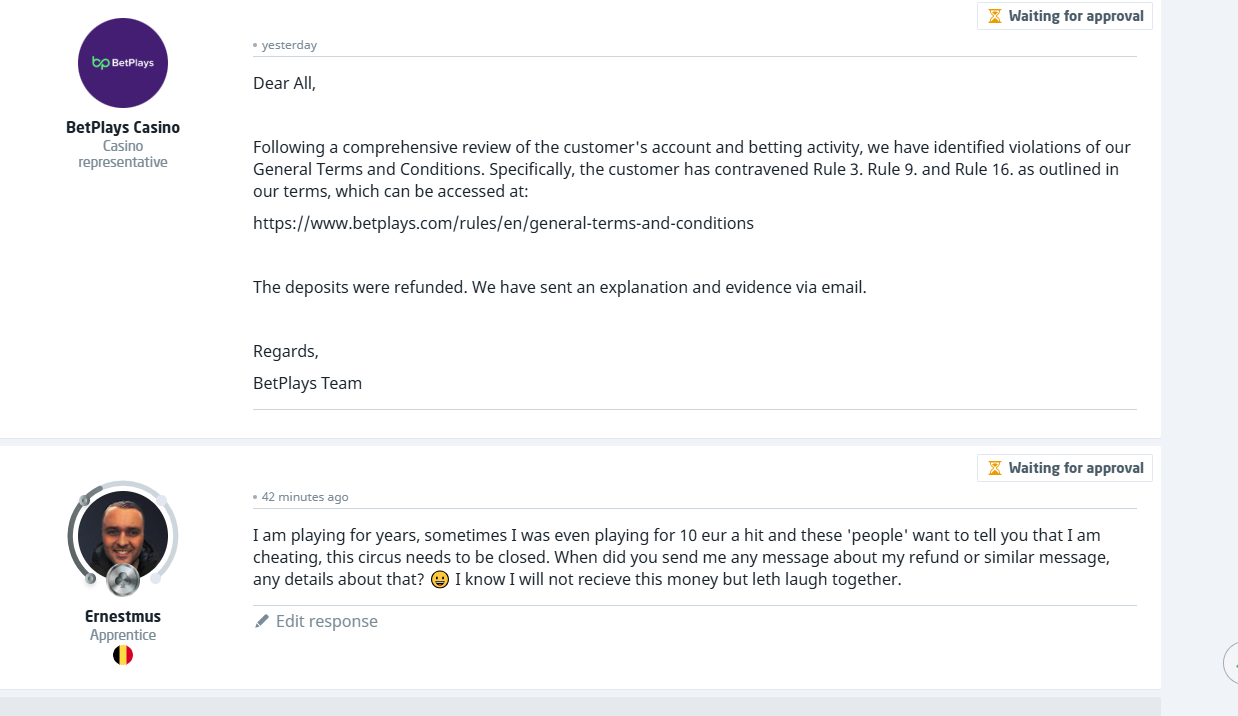This screenshot has height=716, width=1238.
Task: Click the betplays.com general terms URL
Action: [503, 223]
